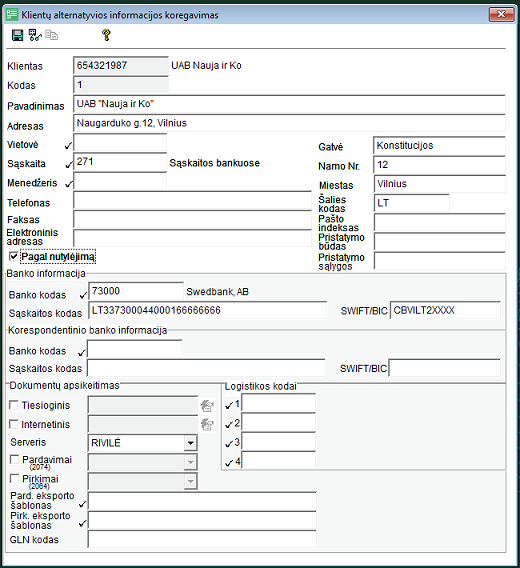Expand the Serveris dropdown showing RIVILĖ
Image resolution: width=520 pixels, height=568 pixels.
190,443
